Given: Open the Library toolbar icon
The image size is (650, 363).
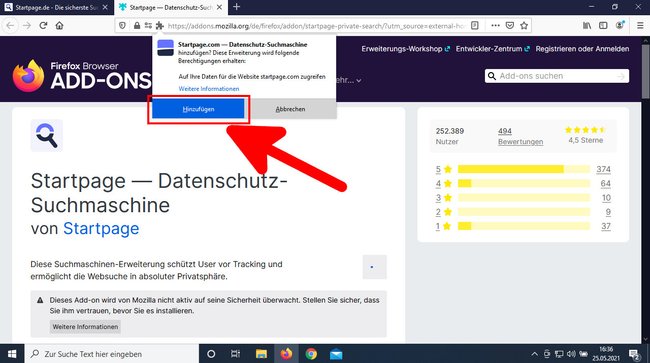Looking at the screenshot, I should pyautogui.click(x=587, y=26).
